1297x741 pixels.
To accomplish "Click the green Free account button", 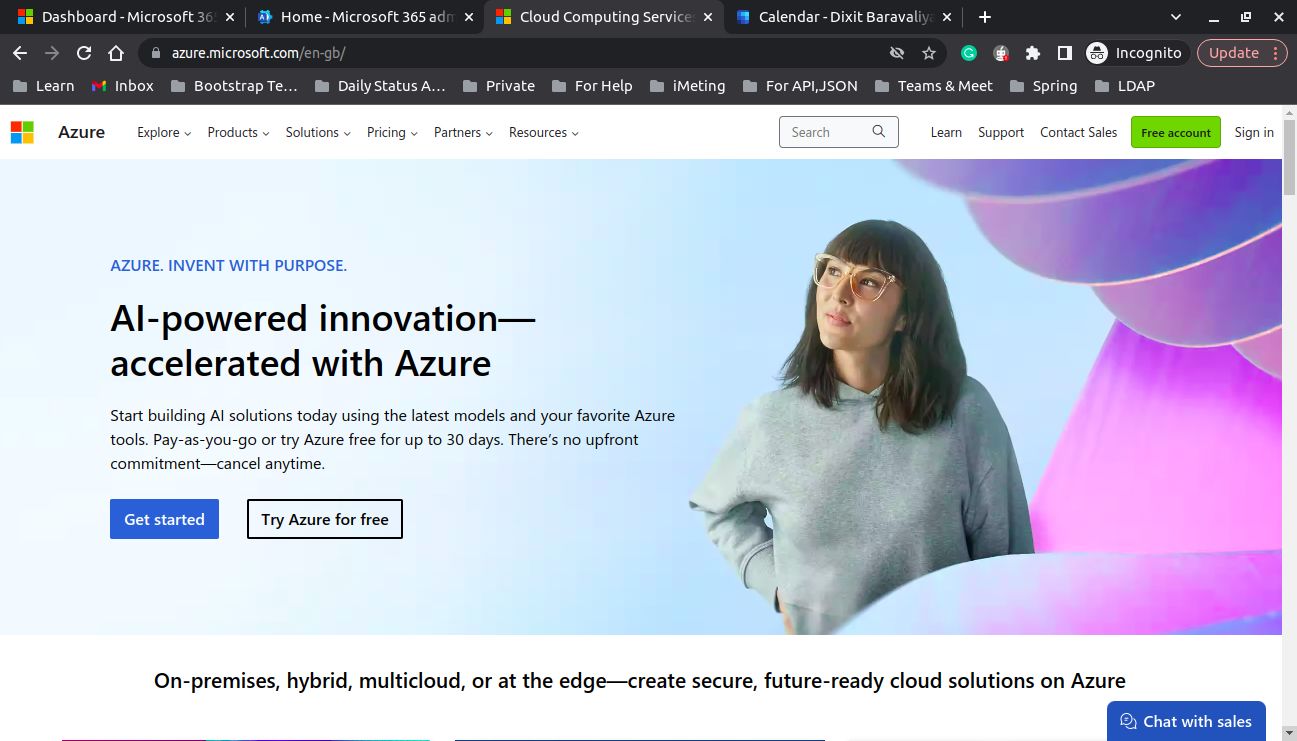I will pos(1176,132).
